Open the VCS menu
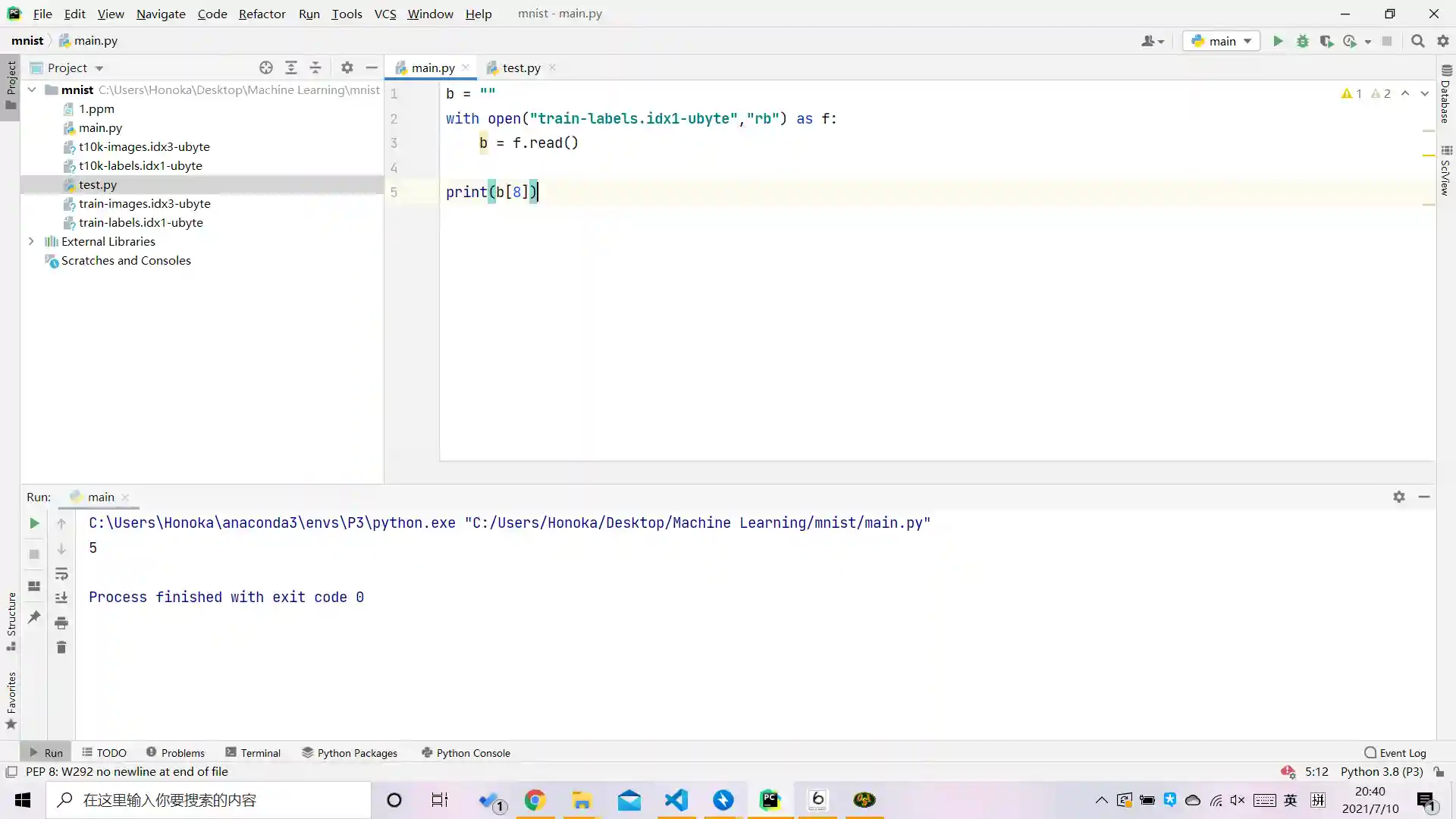The image size is (1456, 819). pyautogui.click(x=385, y=14)
